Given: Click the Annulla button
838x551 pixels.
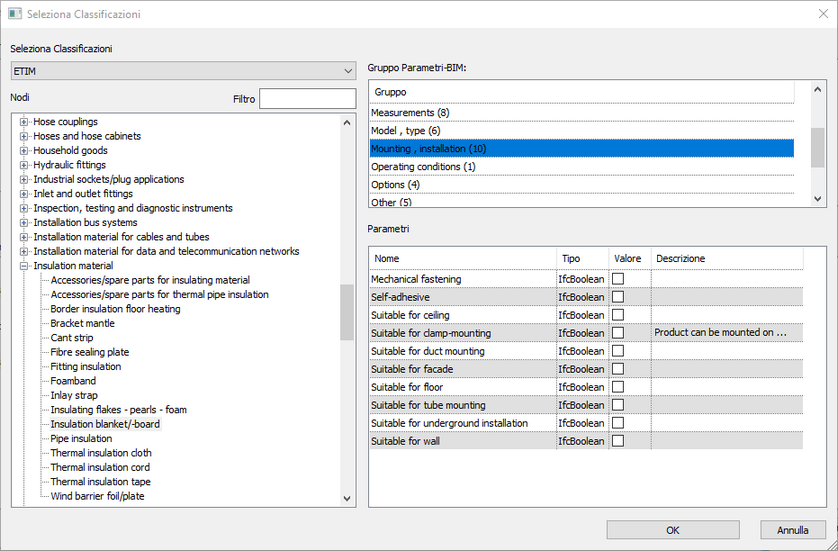Looking at the screenshot, I should click(793, 530).
